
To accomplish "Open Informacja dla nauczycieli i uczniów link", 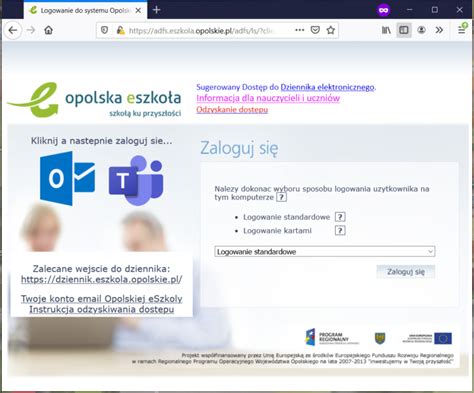I will click(268, 98).
